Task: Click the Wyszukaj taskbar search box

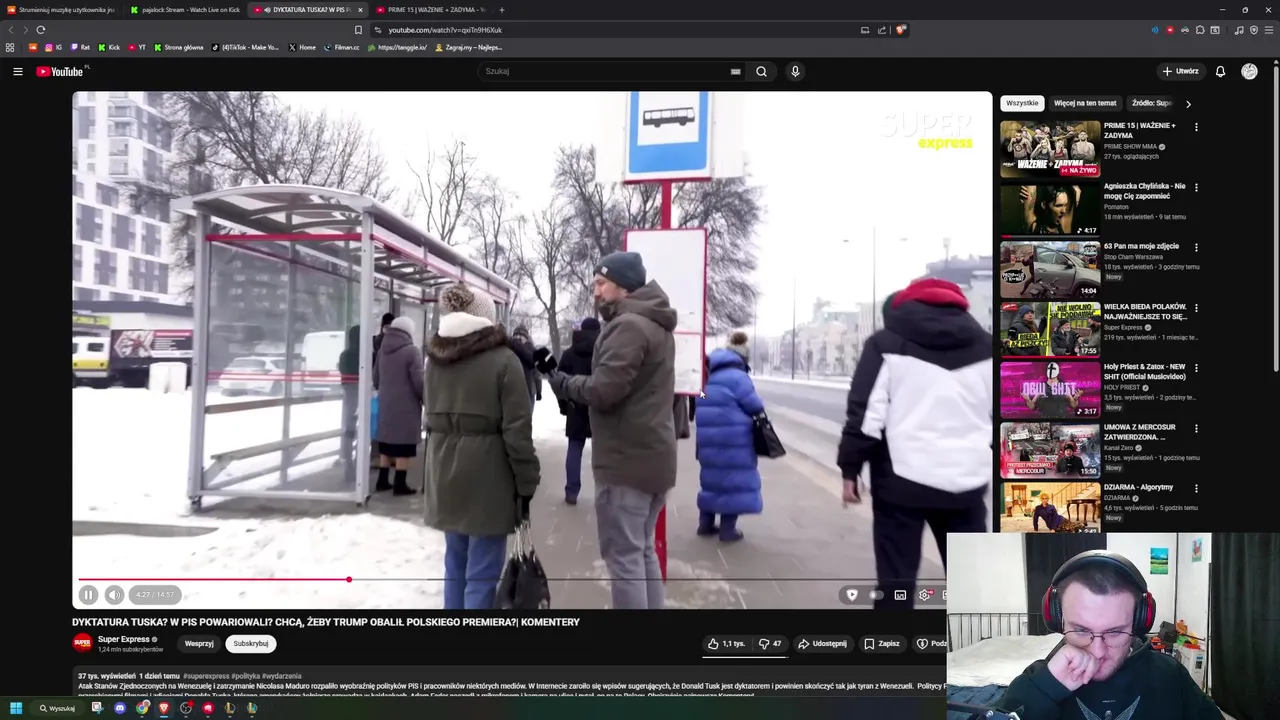Action: (57, 708)
